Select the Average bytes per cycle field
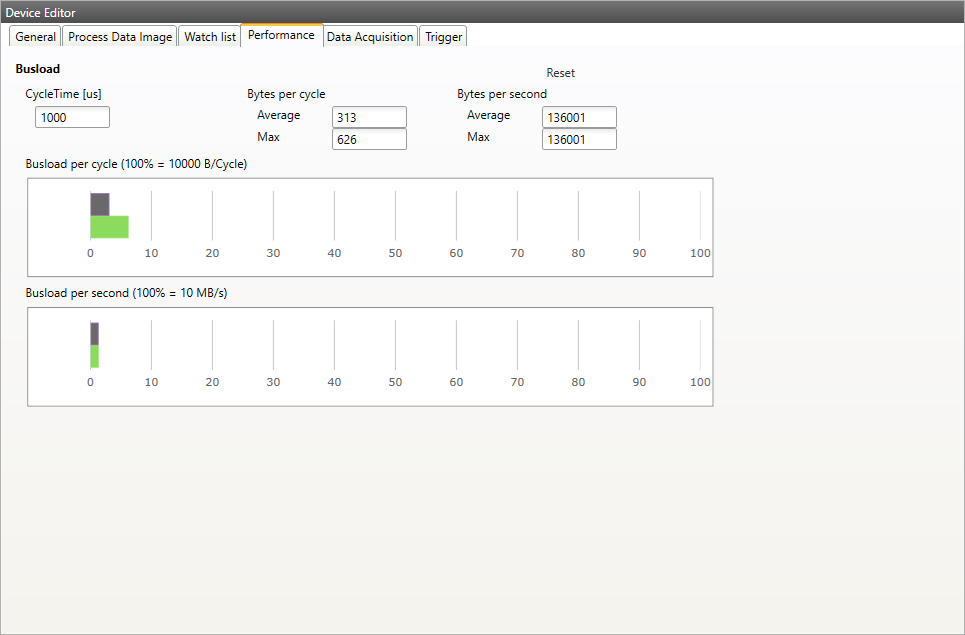Image resolution: width=965 pixels, height=635 pixels. (369, 117)
